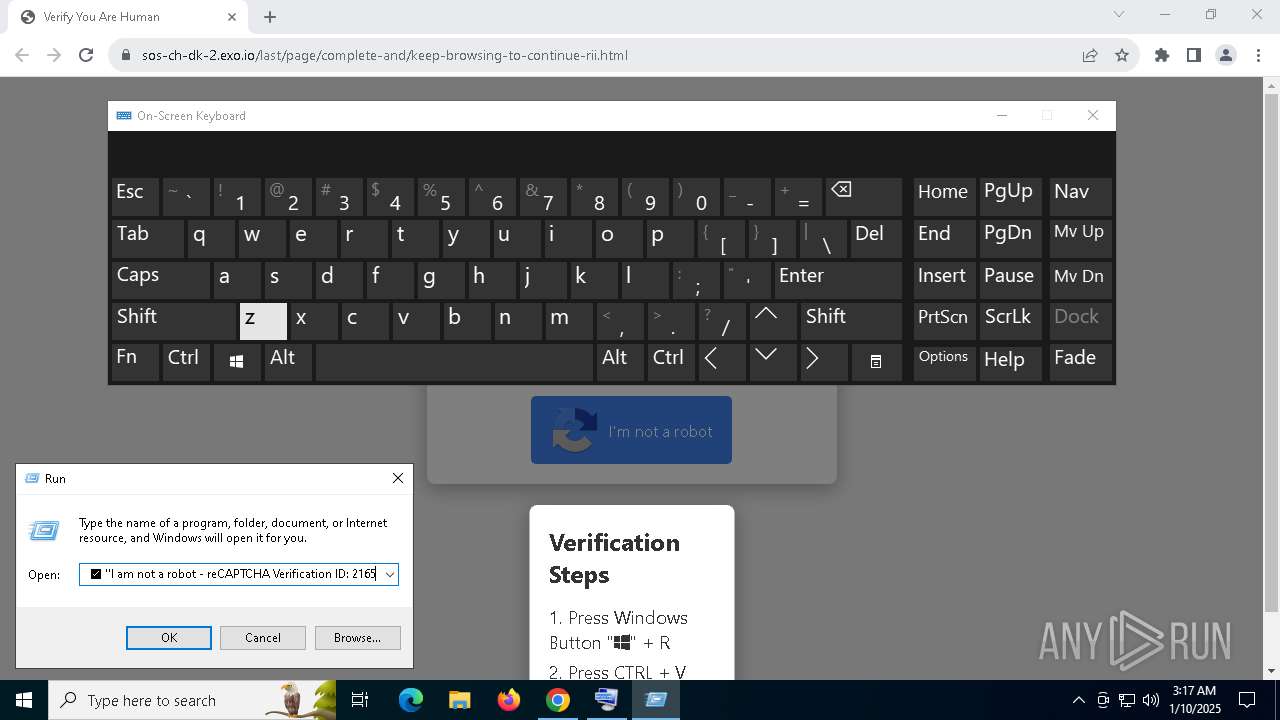Viewport: 1280px width, 720px height.
Task: Open Task View on the taskbar
Action: [360, 700]
